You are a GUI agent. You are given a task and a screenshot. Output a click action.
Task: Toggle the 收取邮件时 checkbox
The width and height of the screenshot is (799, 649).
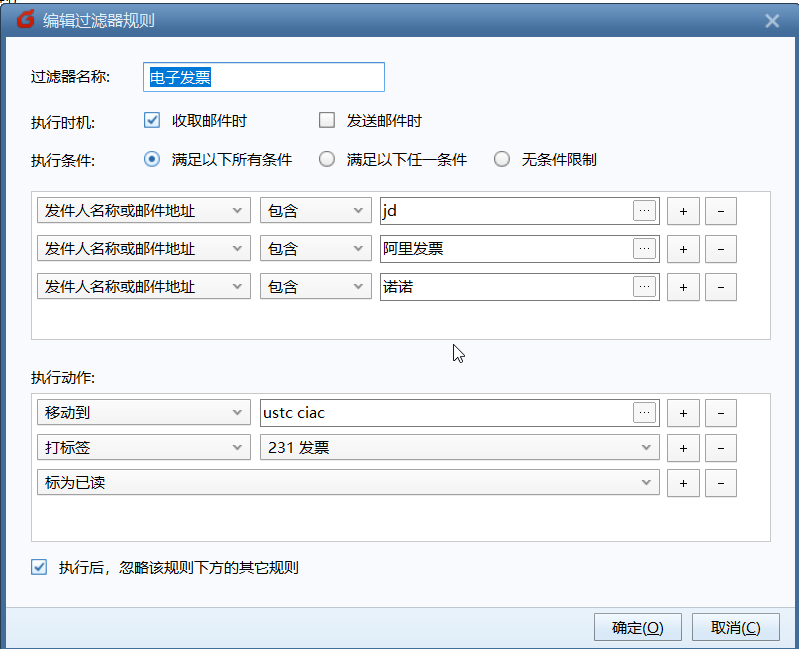[x=153, y=121]
